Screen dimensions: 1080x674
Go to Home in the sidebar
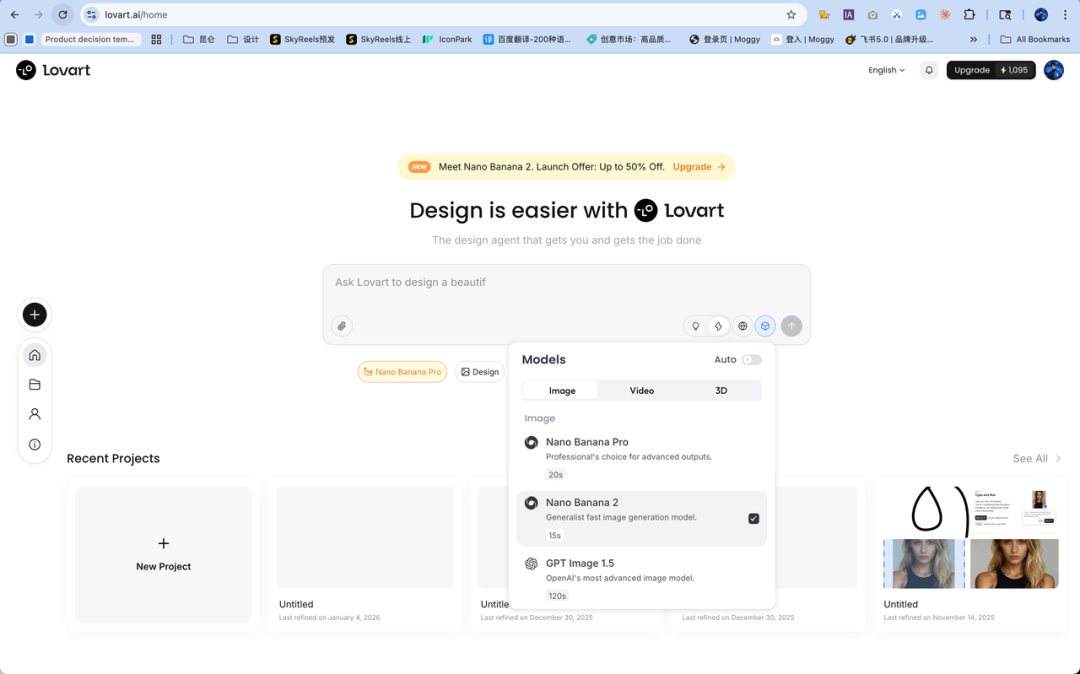tap(34, 355)
